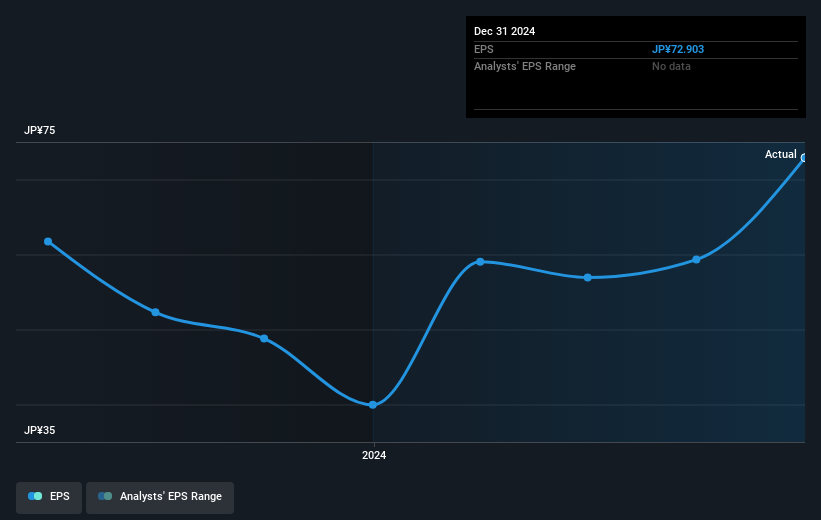Click the Analysts' EPS Range legend icon
Screen dimensions: 821x520
105,496
